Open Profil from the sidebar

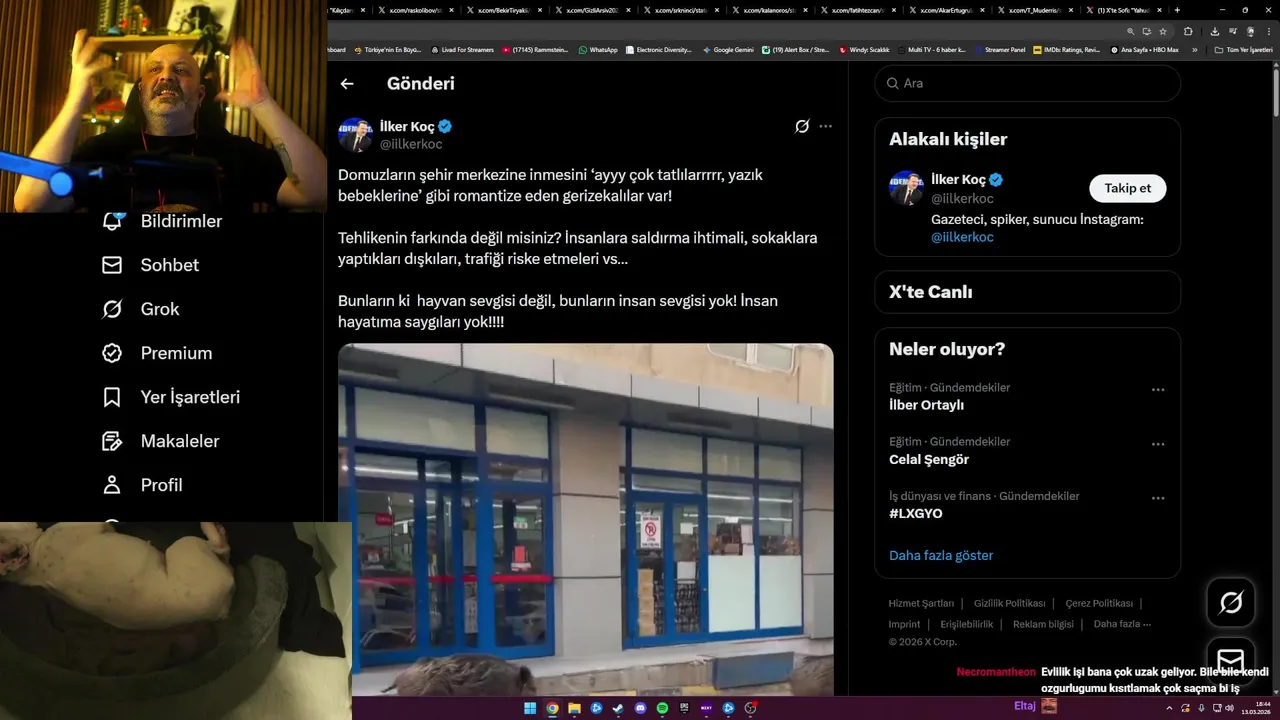pos(142,485)
